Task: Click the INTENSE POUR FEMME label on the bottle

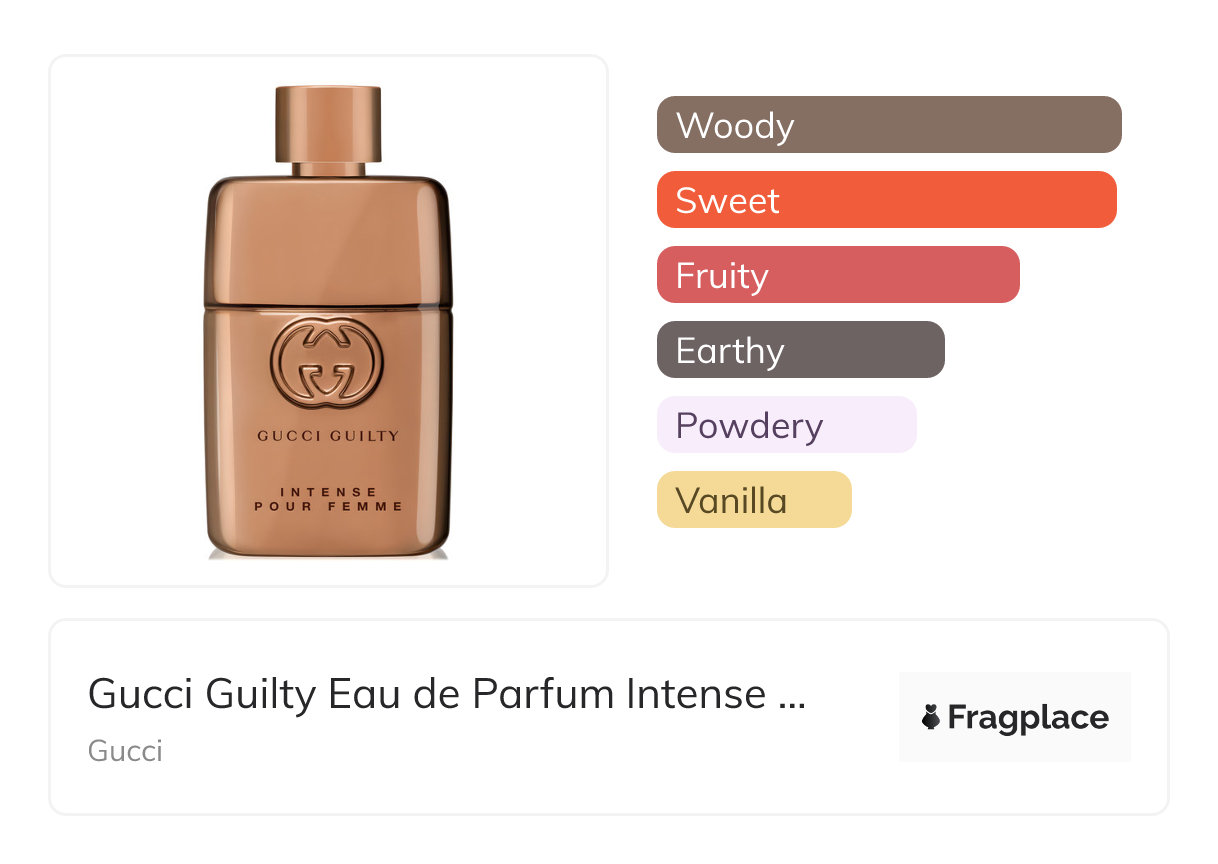Action: point(328,499)
